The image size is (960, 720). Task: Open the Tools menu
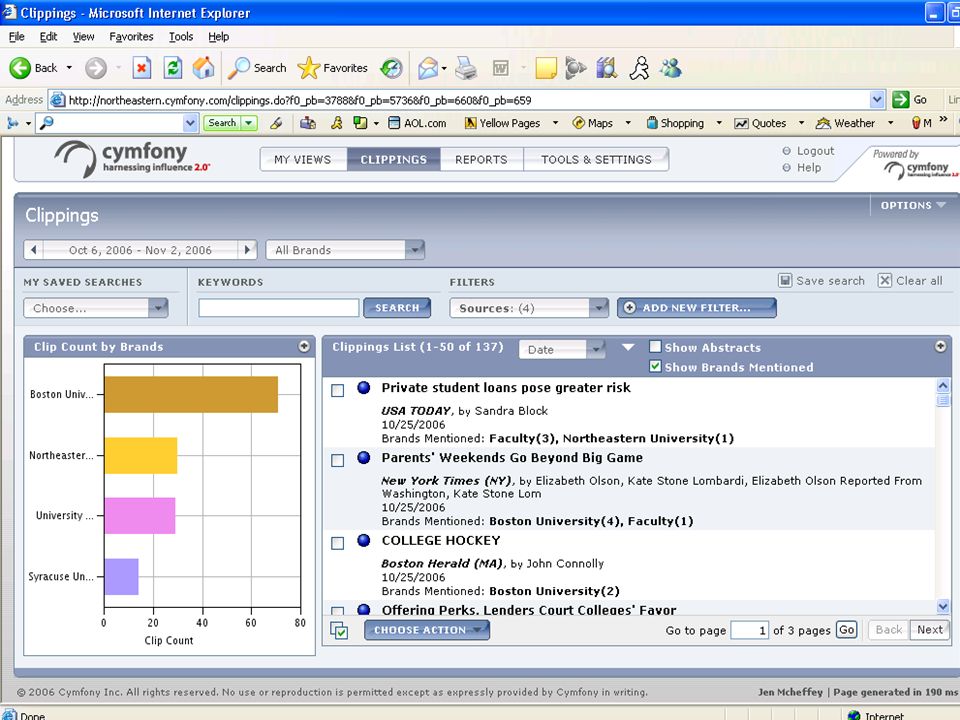pos(181,37)
